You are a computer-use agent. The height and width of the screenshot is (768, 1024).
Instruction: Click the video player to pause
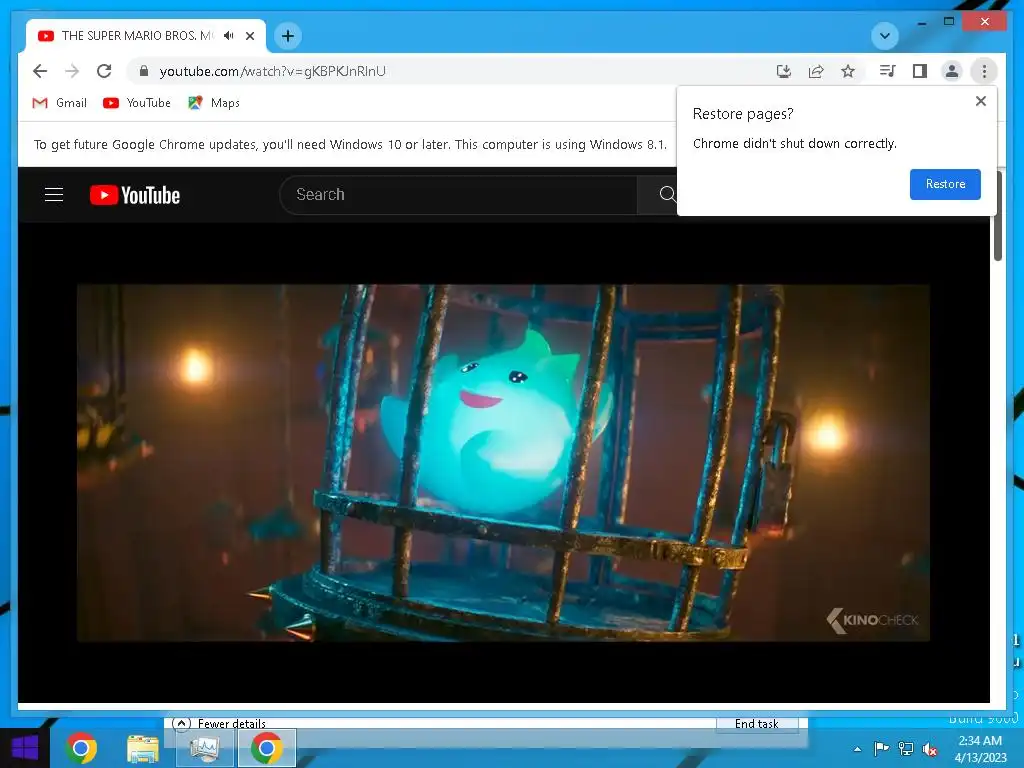503,462
